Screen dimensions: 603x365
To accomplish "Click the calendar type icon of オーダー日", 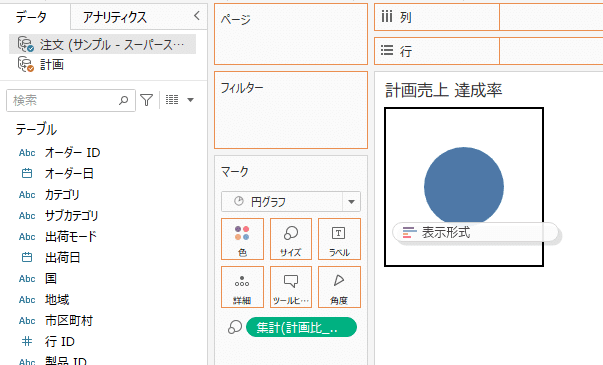I will (x=27, y=173).
